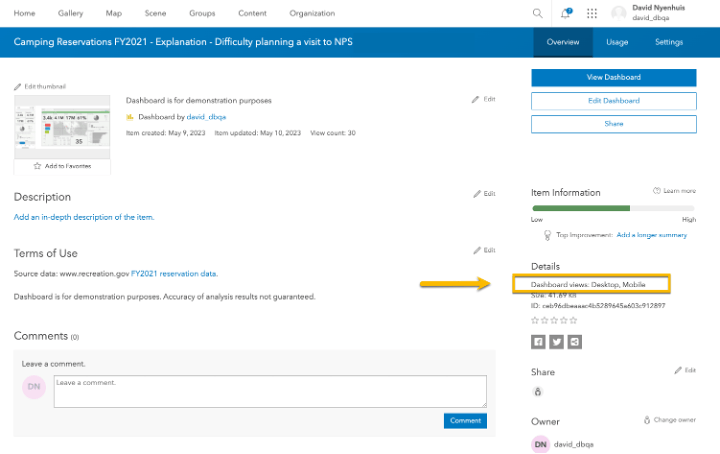
Task: Switch to the Settings tab
Action: pos(669,42)
